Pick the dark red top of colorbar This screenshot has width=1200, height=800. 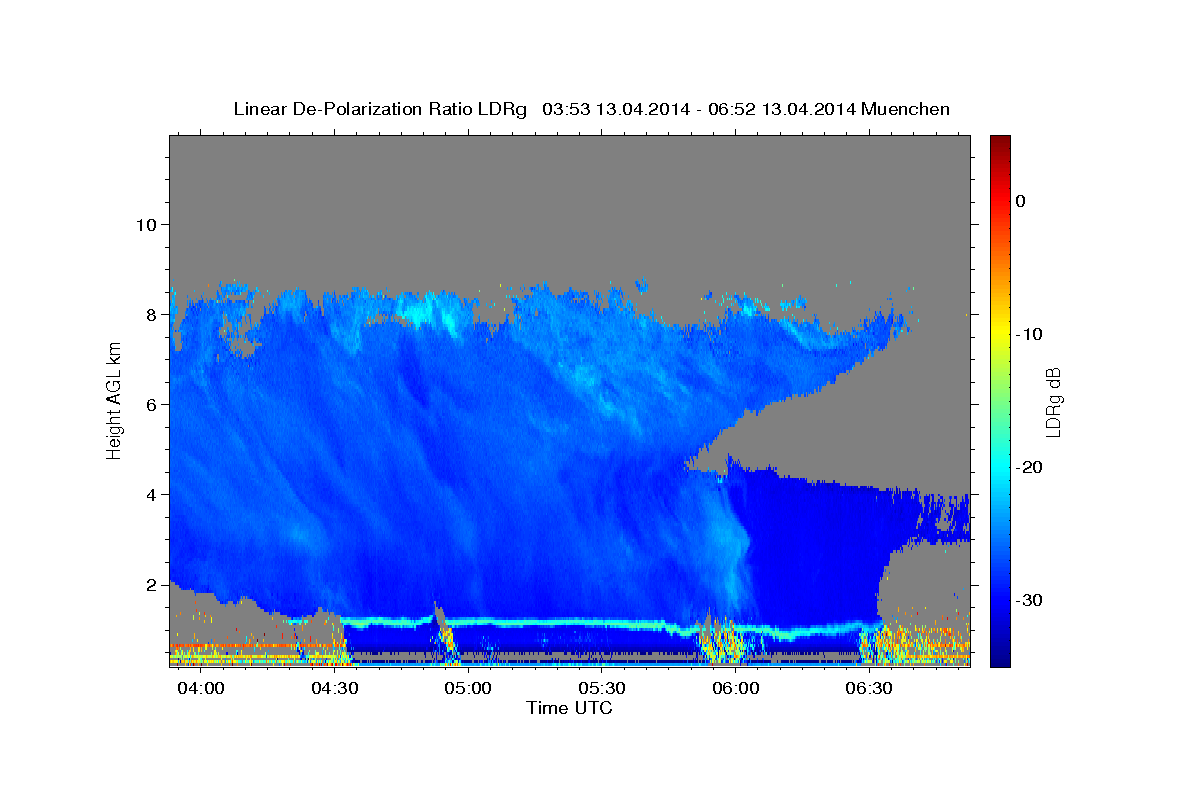1000,143
